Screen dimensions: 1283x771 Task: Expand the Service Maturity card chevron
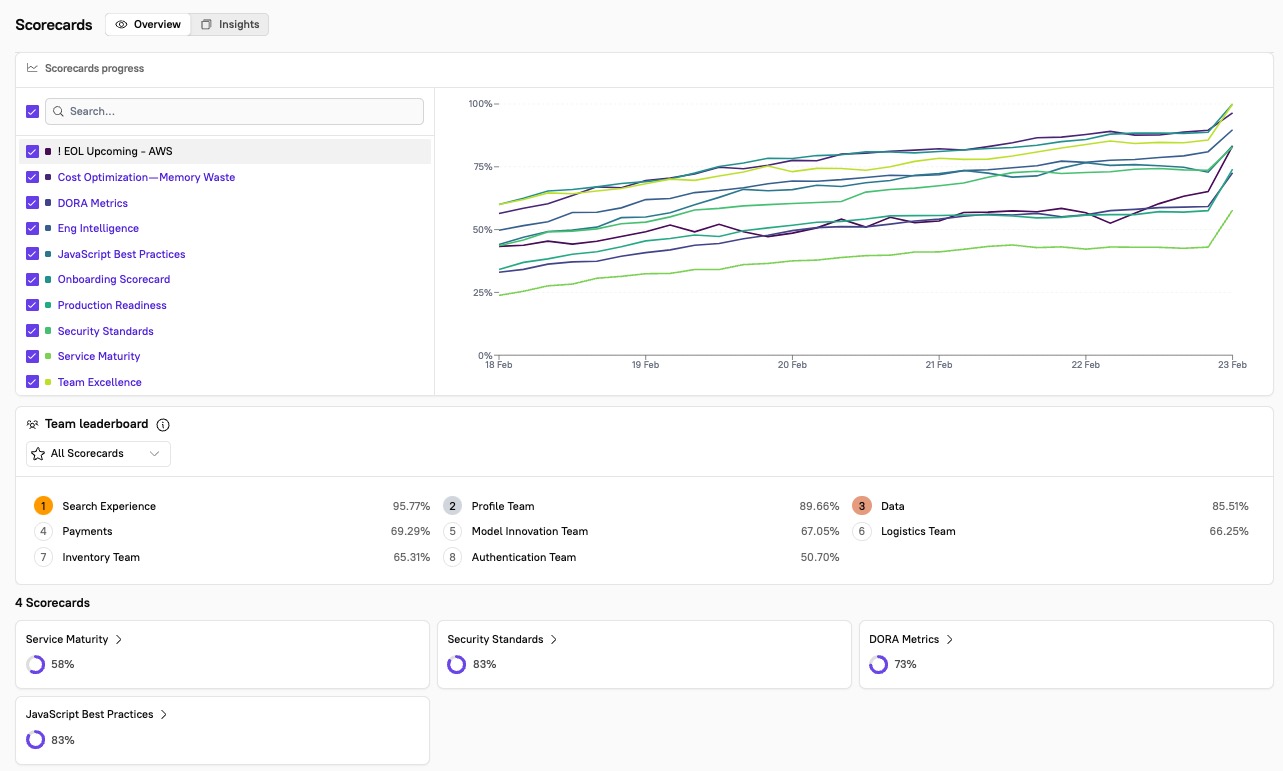pyautogui.click(x=119, y=640)
